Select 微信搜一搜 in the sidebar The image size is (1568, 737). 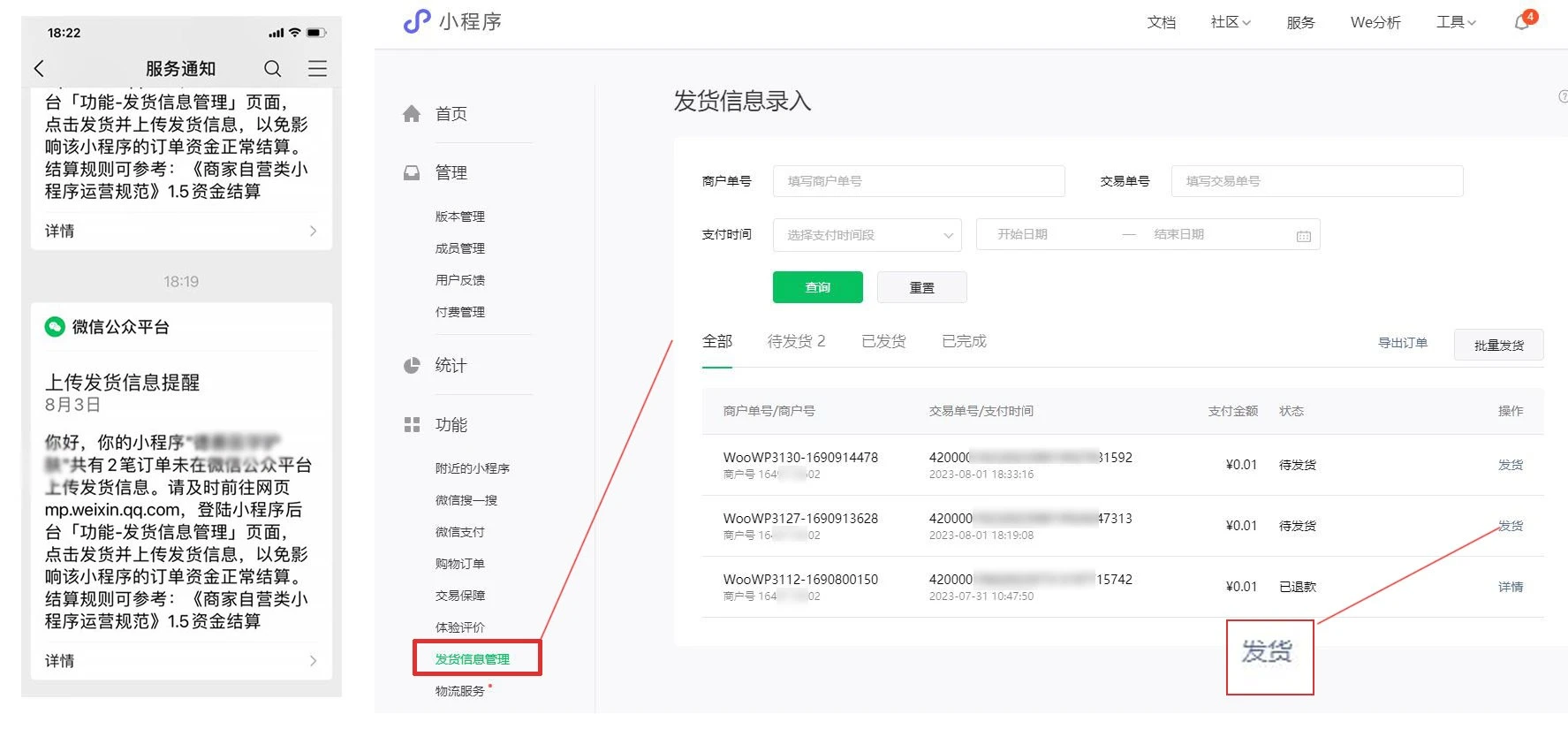tap(466, 500)
